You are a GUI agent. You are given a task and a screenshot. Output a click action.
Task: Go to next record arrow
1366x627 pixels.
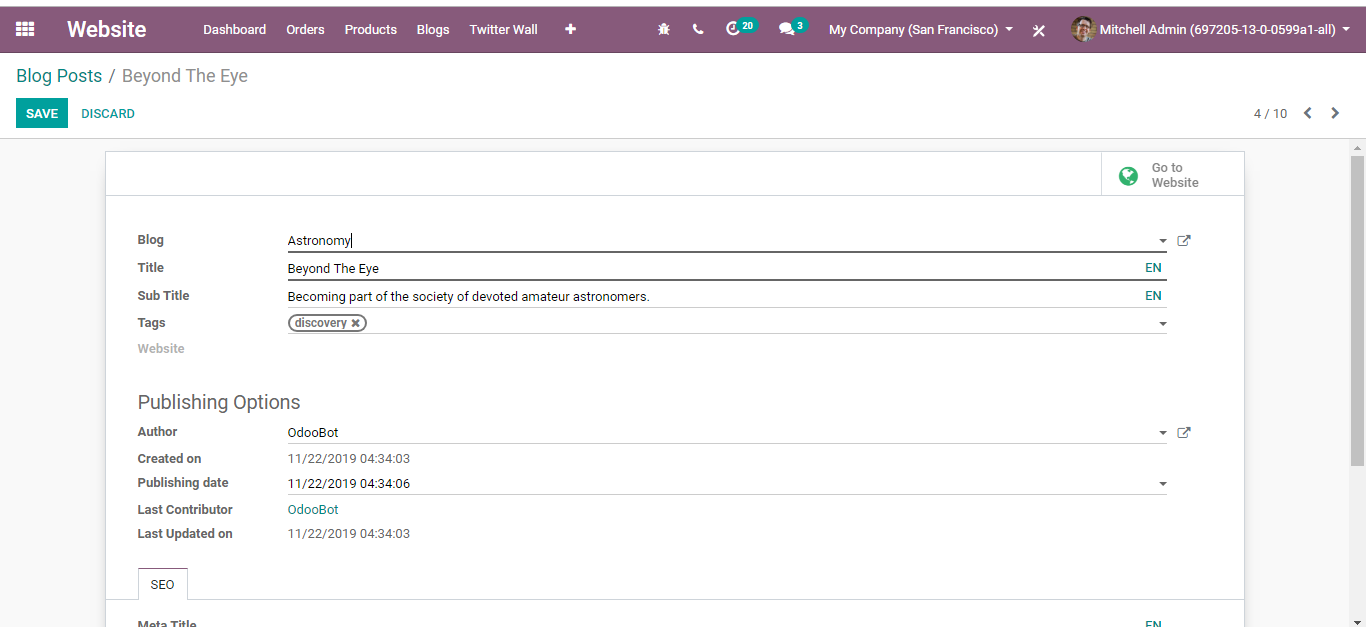coord(1335,113)
